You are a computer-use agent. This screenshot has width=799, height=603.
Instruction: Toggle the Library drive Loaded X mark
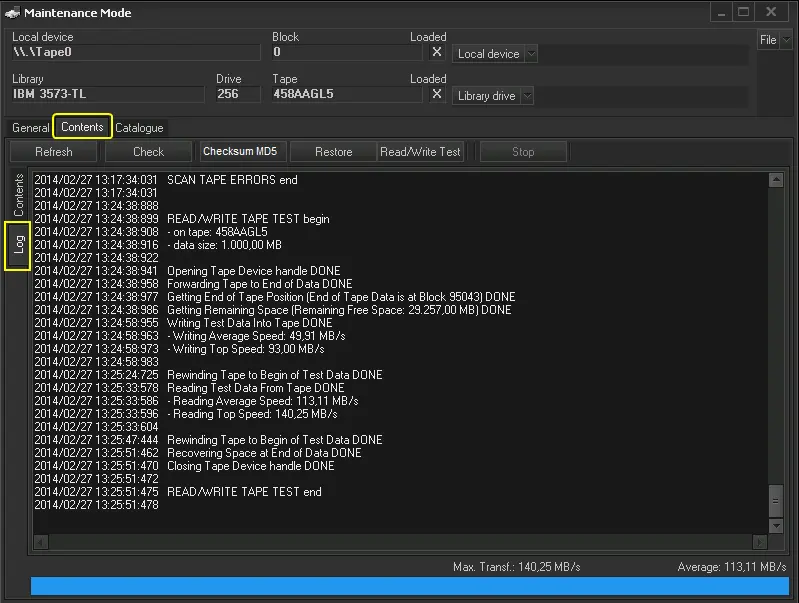[x=437, y=95]
